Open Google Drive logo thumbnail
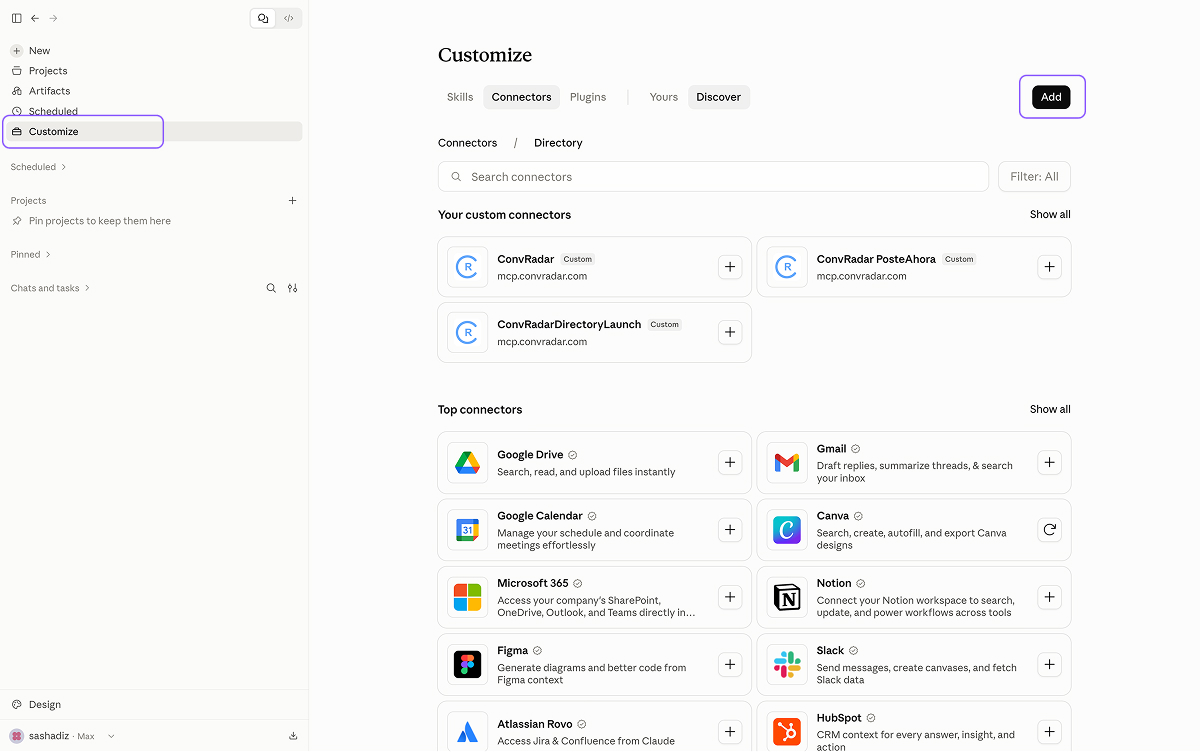The height and width of the screenshot is (752, 1200). pyautogui.click(x=467, y=463)
